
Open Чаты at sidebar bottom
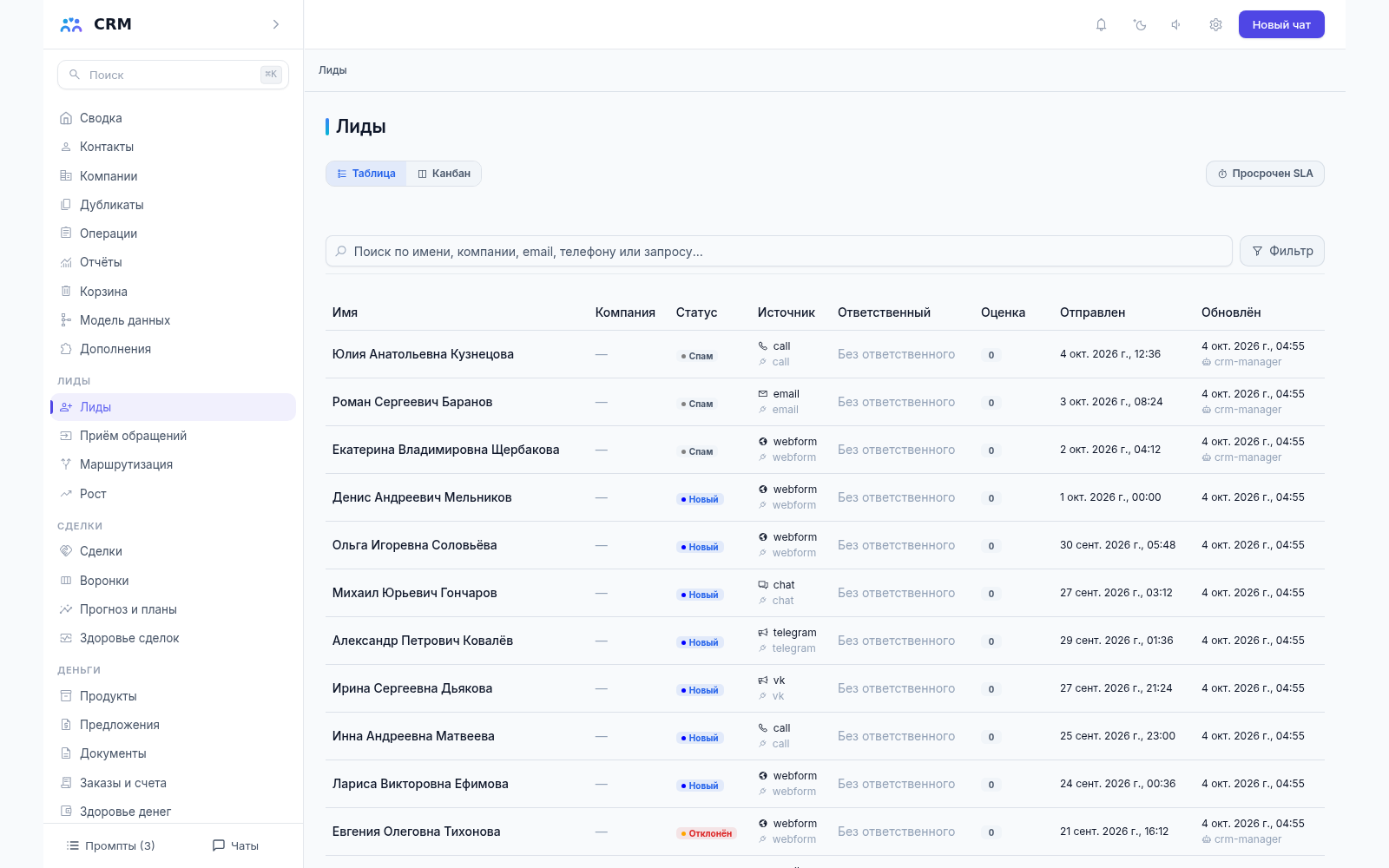[235, 845]
